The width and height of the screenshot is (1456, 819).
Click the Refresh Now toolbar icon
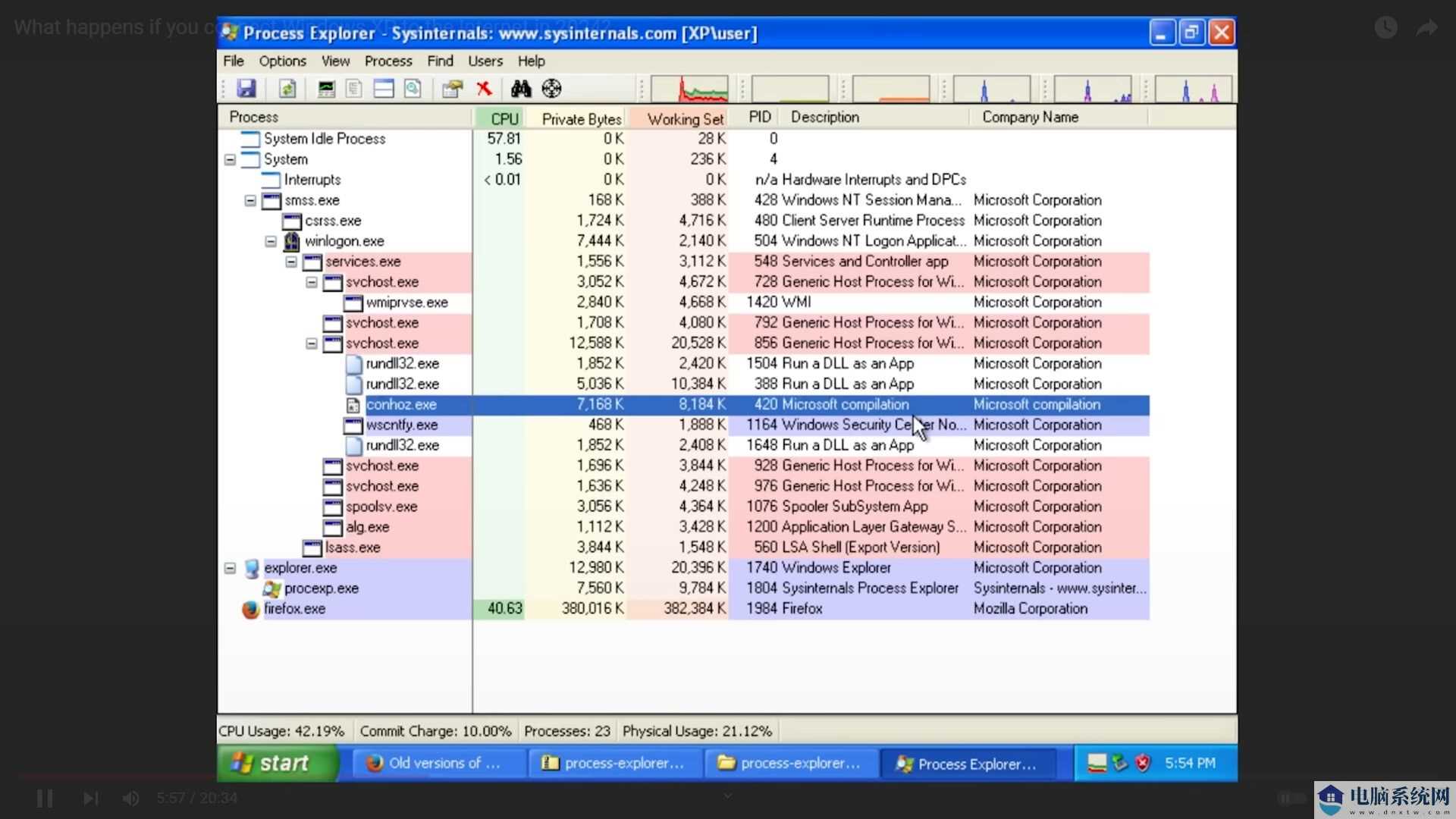[287, 89]
